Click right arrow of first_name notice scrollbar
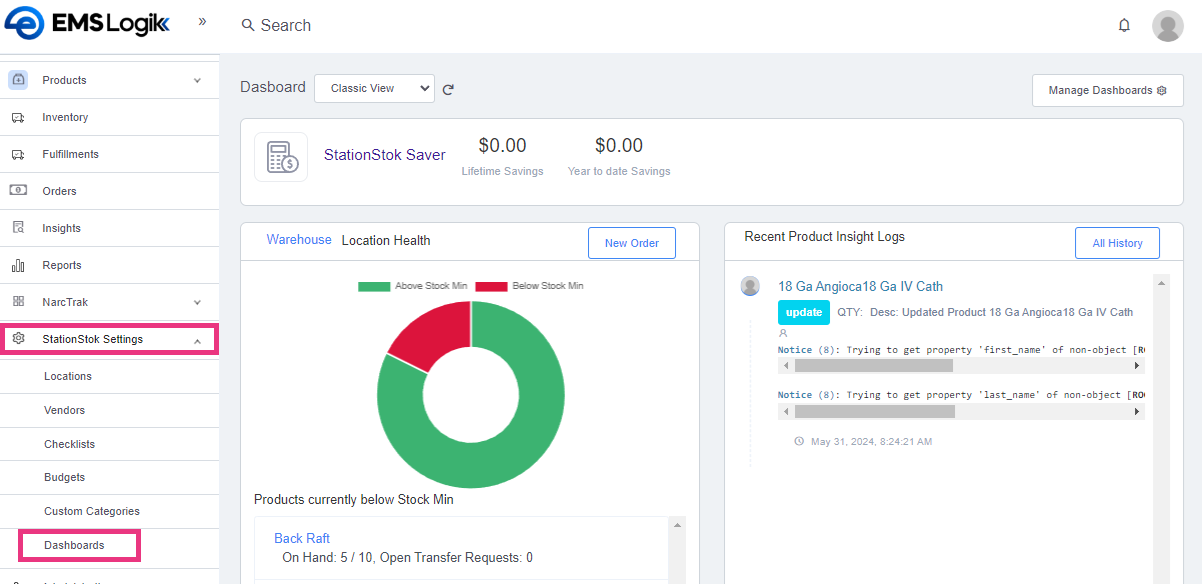This screenshot has height=584, width=1202. 1137,366
